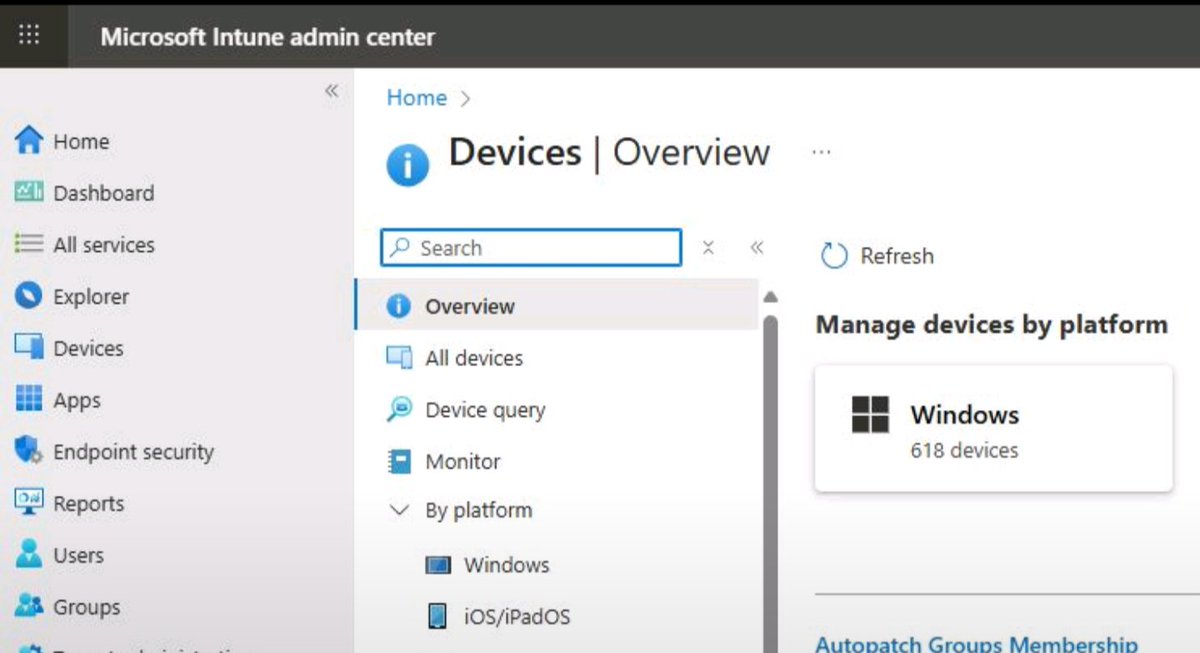This screenshot has height=653, width=1200.
Task: Open the Windows 618 devices card
Action: pos(993,428)
